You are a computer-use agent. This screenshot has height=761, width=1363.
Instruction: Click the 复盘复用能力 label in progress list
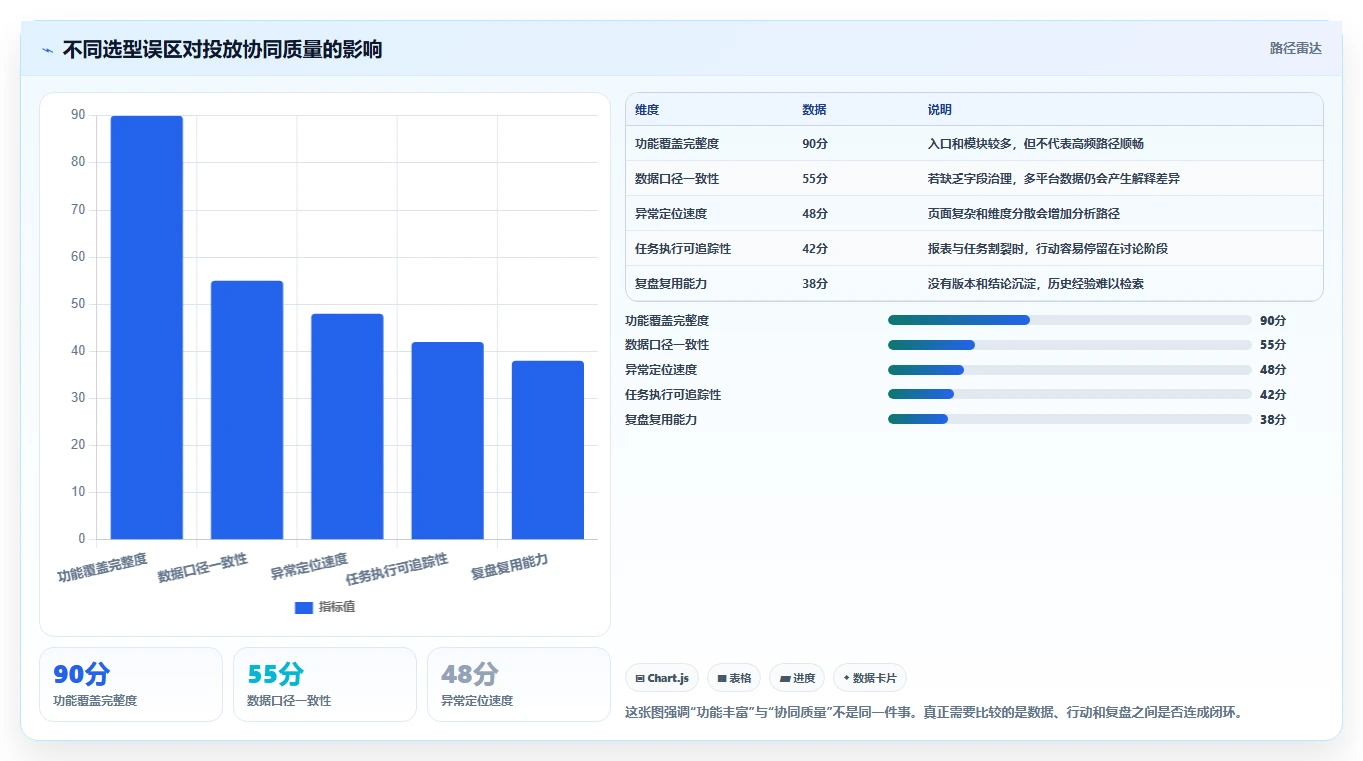[661, 420]
